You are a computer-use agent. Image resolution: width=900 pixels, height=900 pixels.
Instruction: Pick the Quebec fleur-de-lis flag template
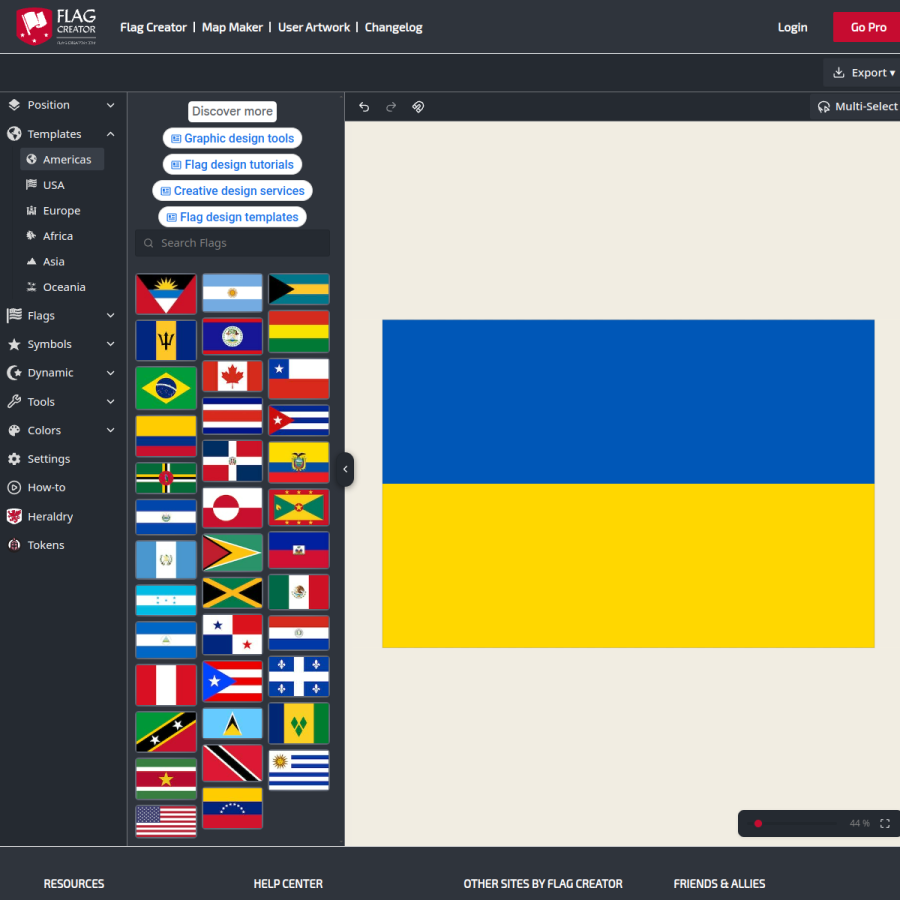point(298,676)
